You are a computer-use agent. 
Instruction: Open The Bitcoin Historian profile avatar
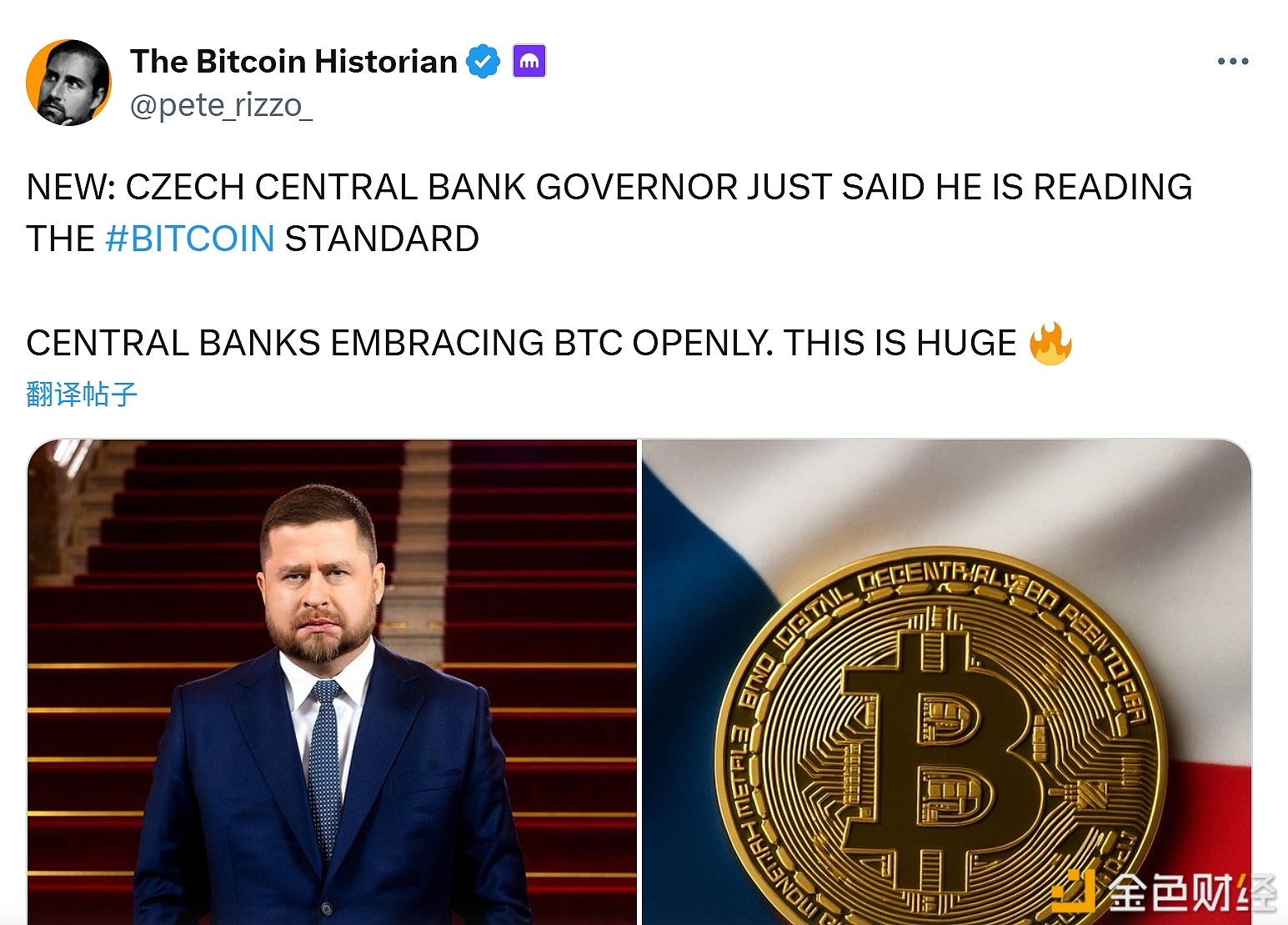[68, 83]
